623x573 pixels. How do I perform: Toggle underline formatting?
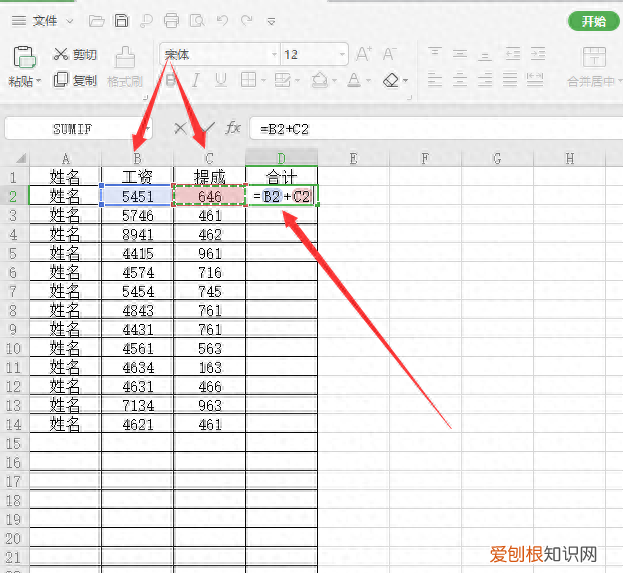(221, 80)
